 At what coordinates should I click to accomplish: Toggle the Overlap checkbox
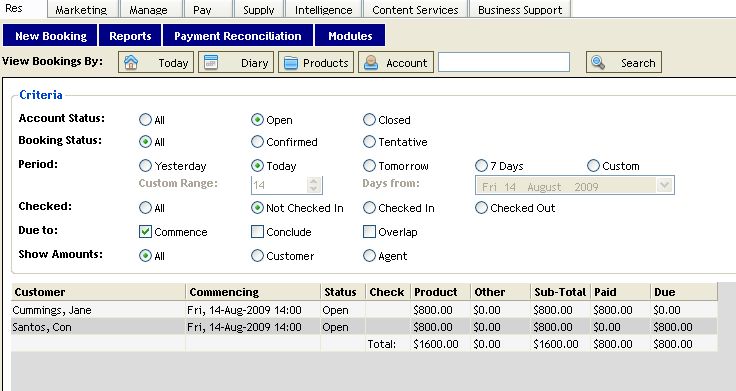tap(369, 231)
